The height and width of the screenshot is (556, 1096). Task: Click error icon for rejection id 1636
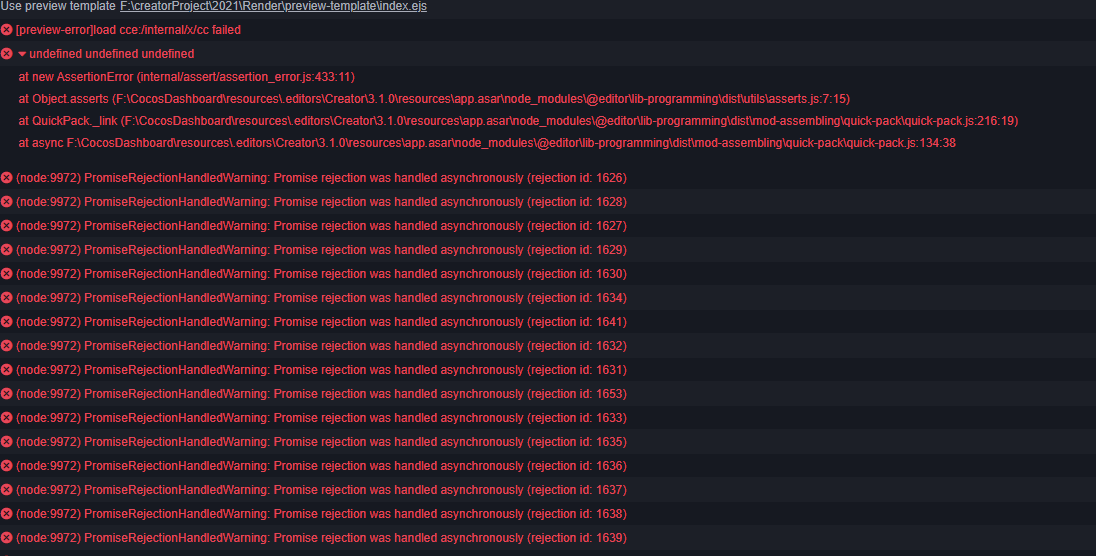[7, 466]
